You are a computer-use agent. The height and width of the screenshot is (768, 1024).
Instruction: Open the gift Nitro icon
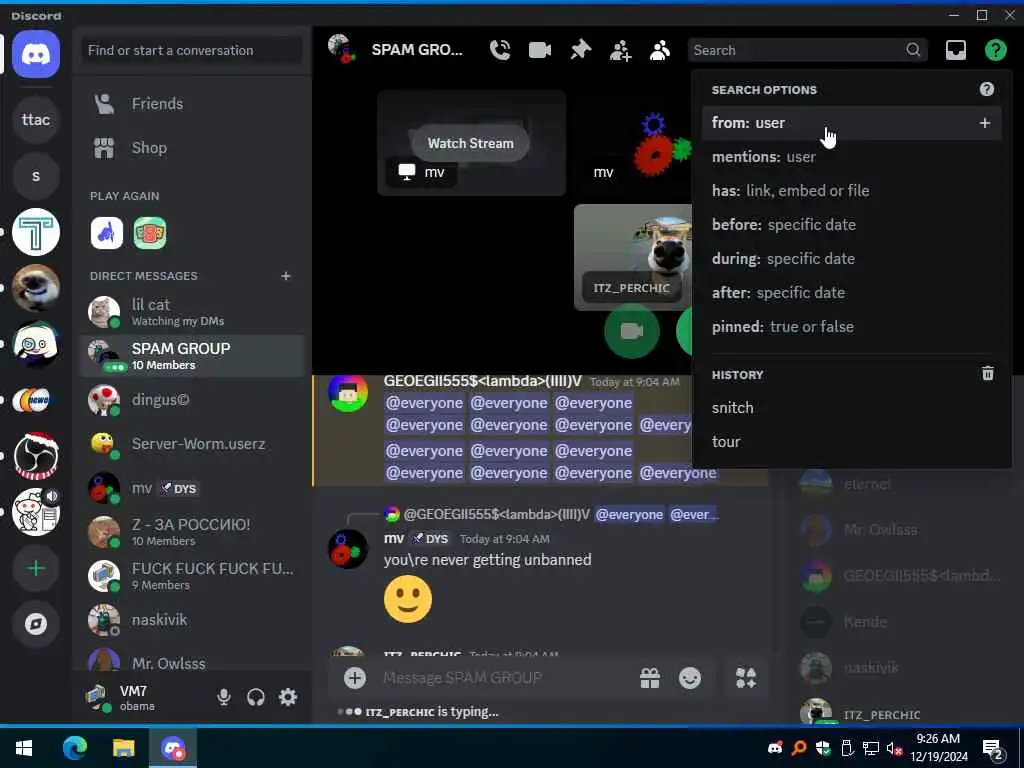coord(650,678)
